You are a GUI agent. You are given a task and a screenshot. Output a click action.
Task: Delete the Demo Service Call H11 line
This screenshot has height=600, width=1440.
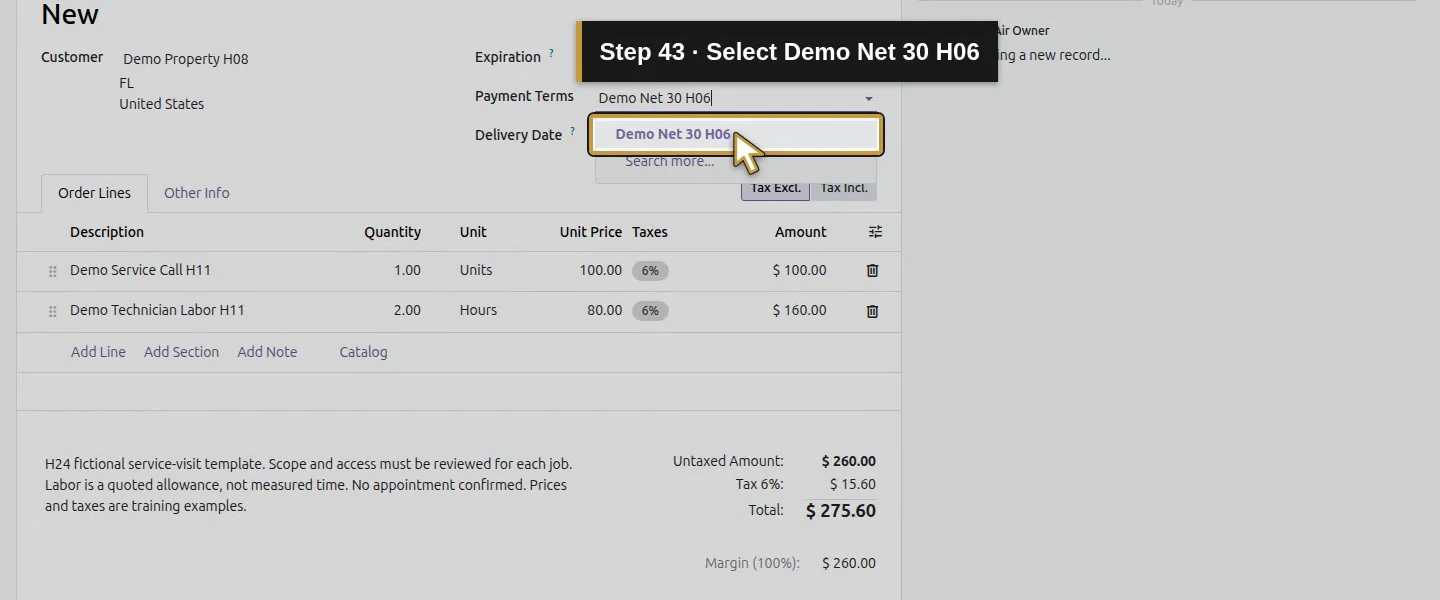(872, 271)
